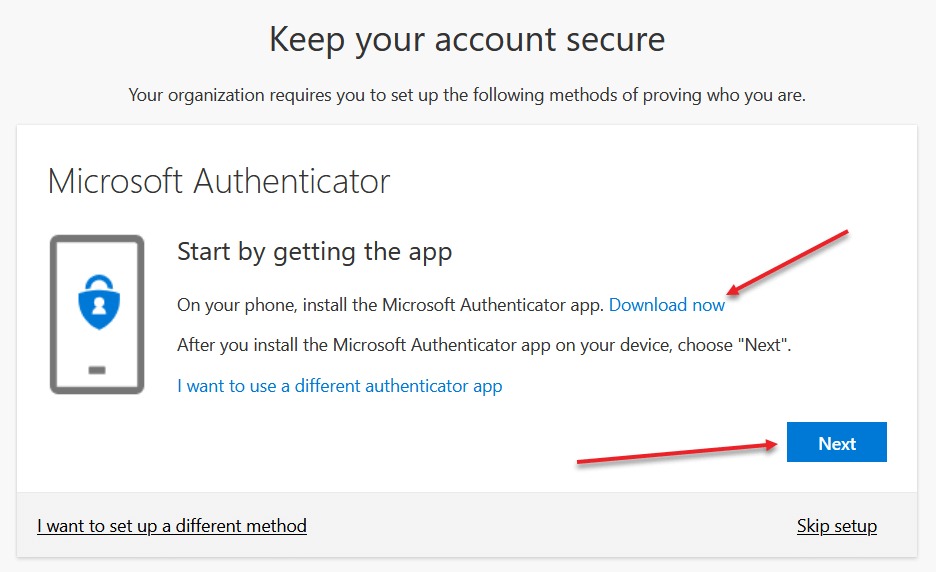The width and height of the screenshot is (936, 572).
Task: Click the person silhouette inside the shield
Action: 99,306
